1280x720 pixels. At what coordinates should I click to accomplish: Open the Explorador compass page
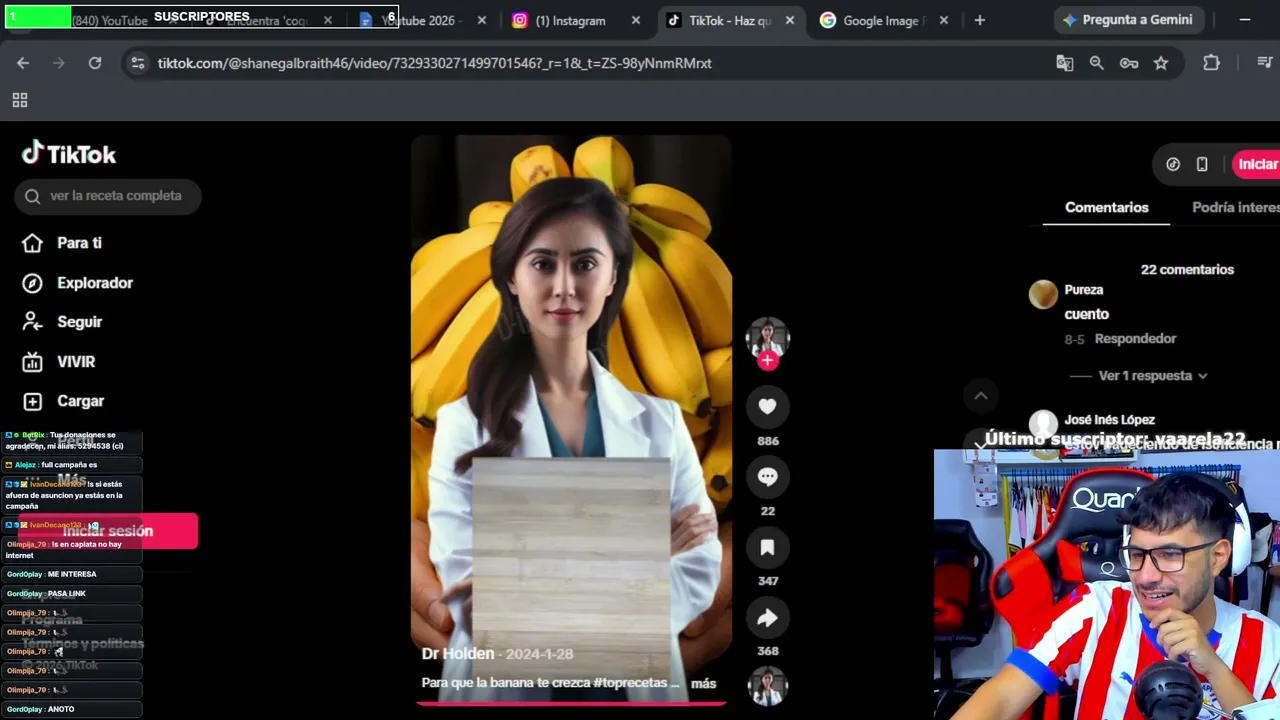pyautogui.click(x=78, y=283)
